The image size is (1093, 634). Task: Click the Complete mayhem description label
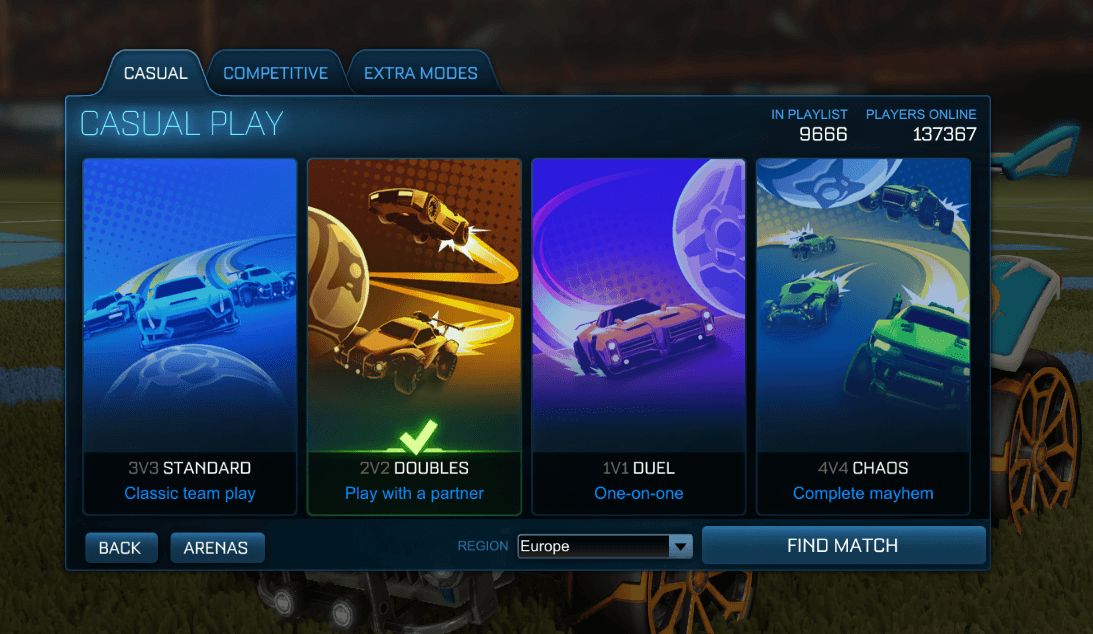pos(863,493)
